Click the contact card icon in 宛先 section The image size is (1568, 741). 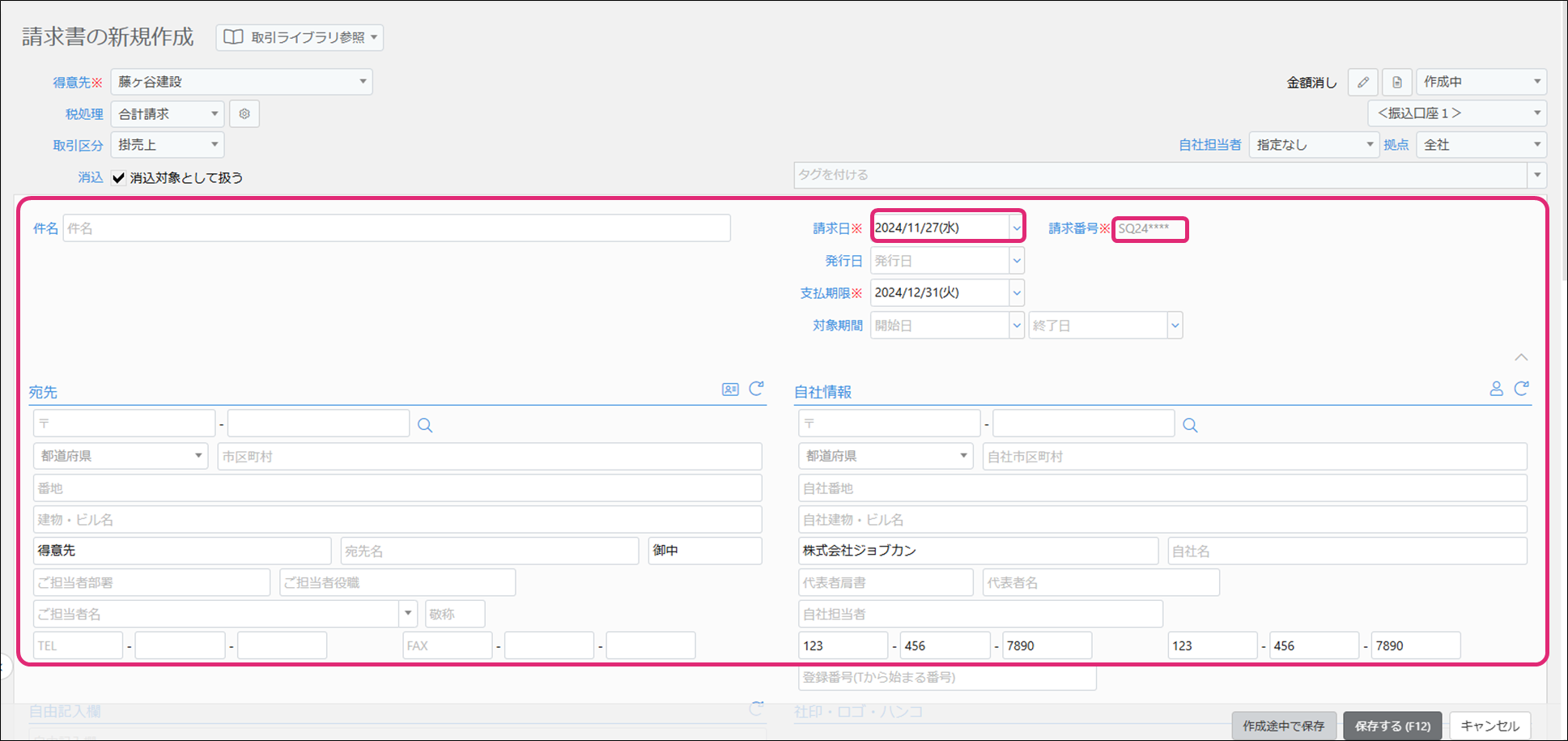tap(730, 390)
